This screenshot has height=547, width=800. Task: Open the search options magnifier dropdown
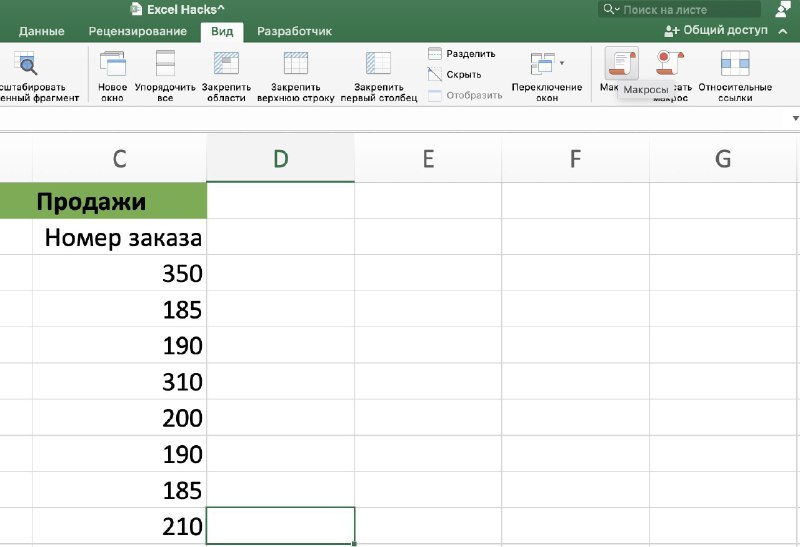point(611,9)
